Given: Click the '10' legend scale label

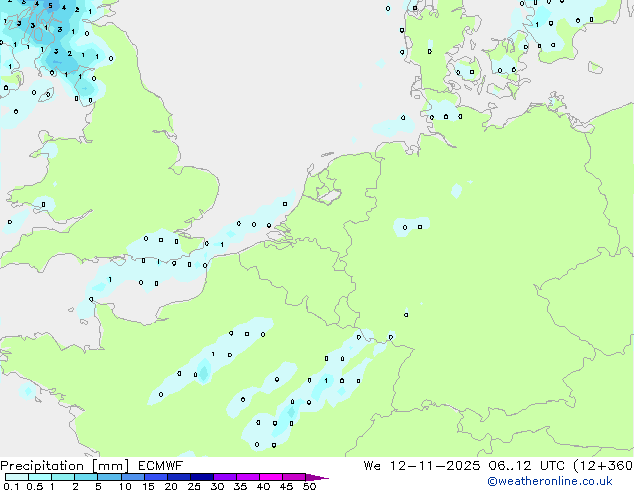Looking at the screenshot, I should point(124,486).
